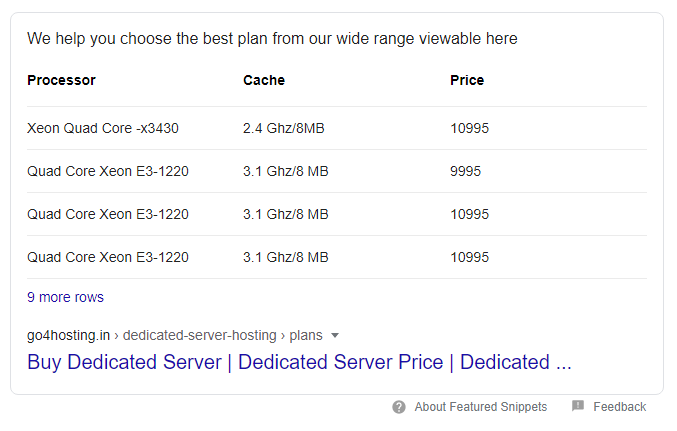The height and width of the screenshot is (431, 677).
Task: Expand the 9 more rows link
Action: click(65, 297)
